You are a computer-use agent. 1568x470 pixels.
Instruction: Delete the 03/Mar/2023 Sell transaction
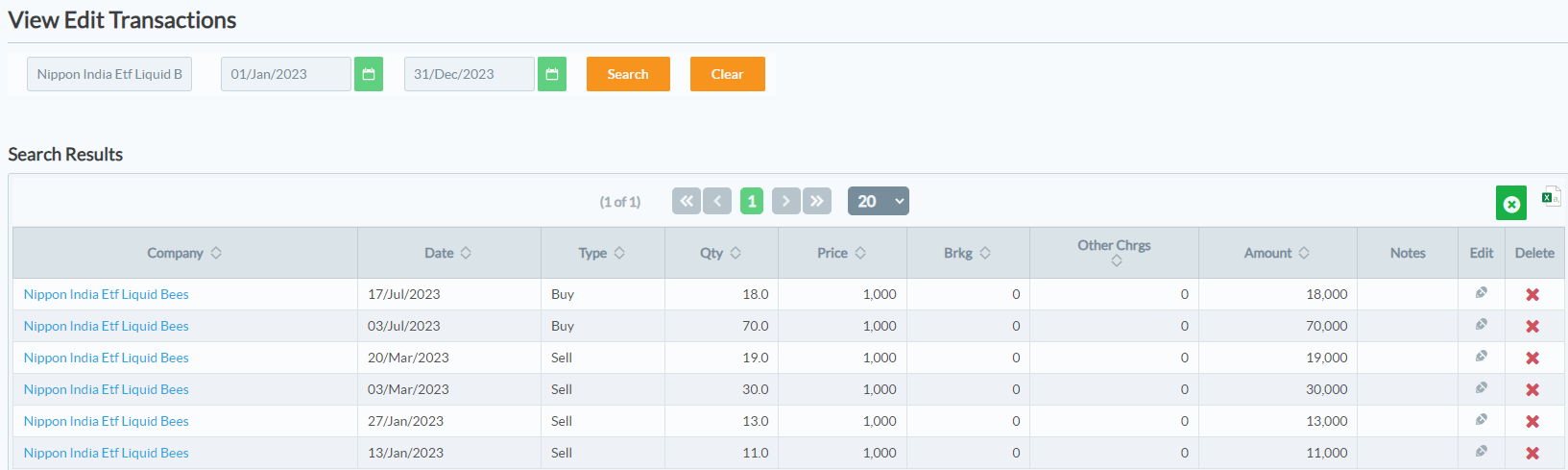point(1532,390)
